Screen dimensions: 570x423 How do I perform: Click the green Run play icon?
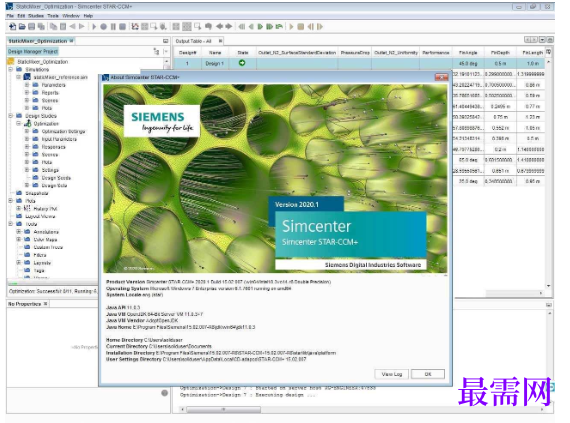[x=260, y=26]
